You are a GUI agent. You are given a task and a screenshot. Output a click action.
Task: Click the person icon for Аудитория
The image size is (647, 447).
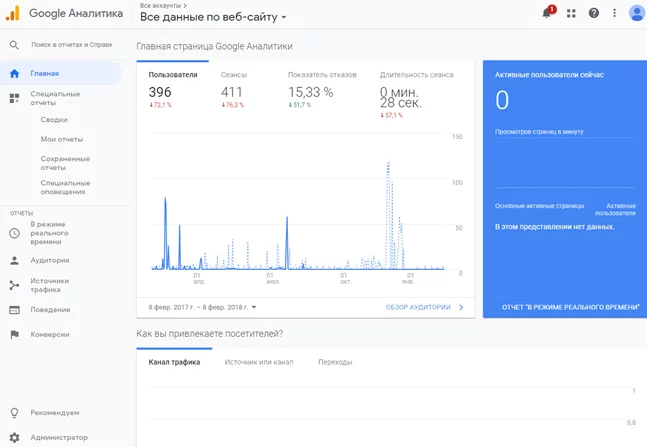click(14, 260)
